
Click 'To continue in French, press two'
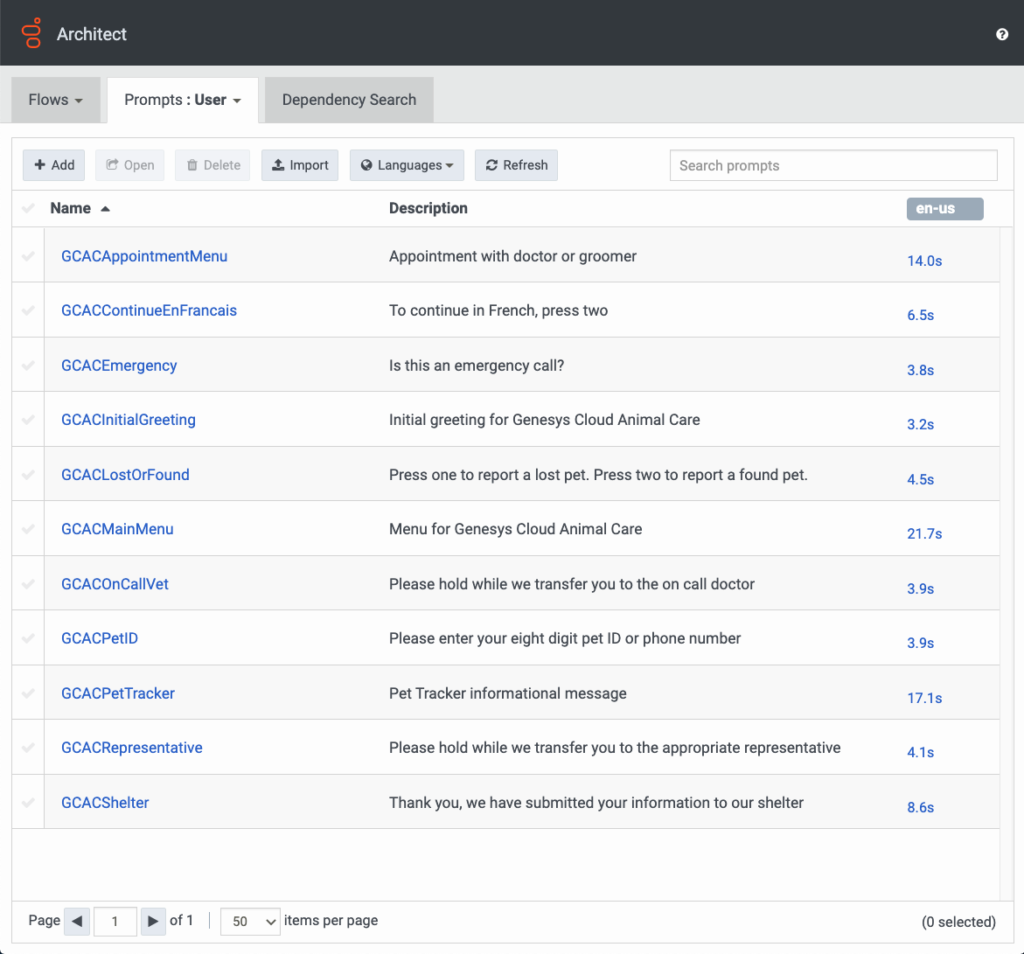tap(498, 310)
